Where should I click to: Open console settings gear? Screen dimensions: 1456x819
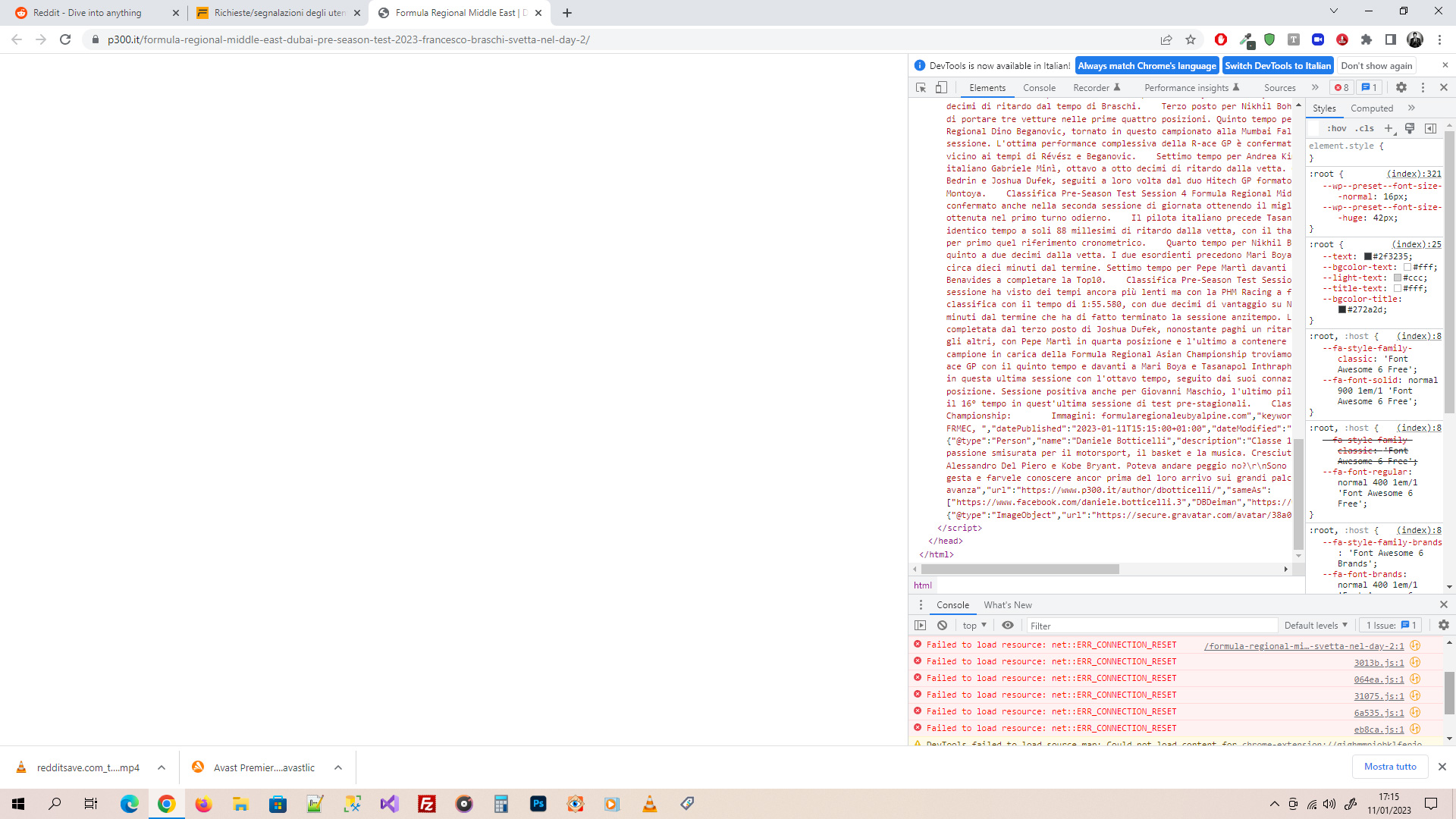click(x=1443, y=626)
